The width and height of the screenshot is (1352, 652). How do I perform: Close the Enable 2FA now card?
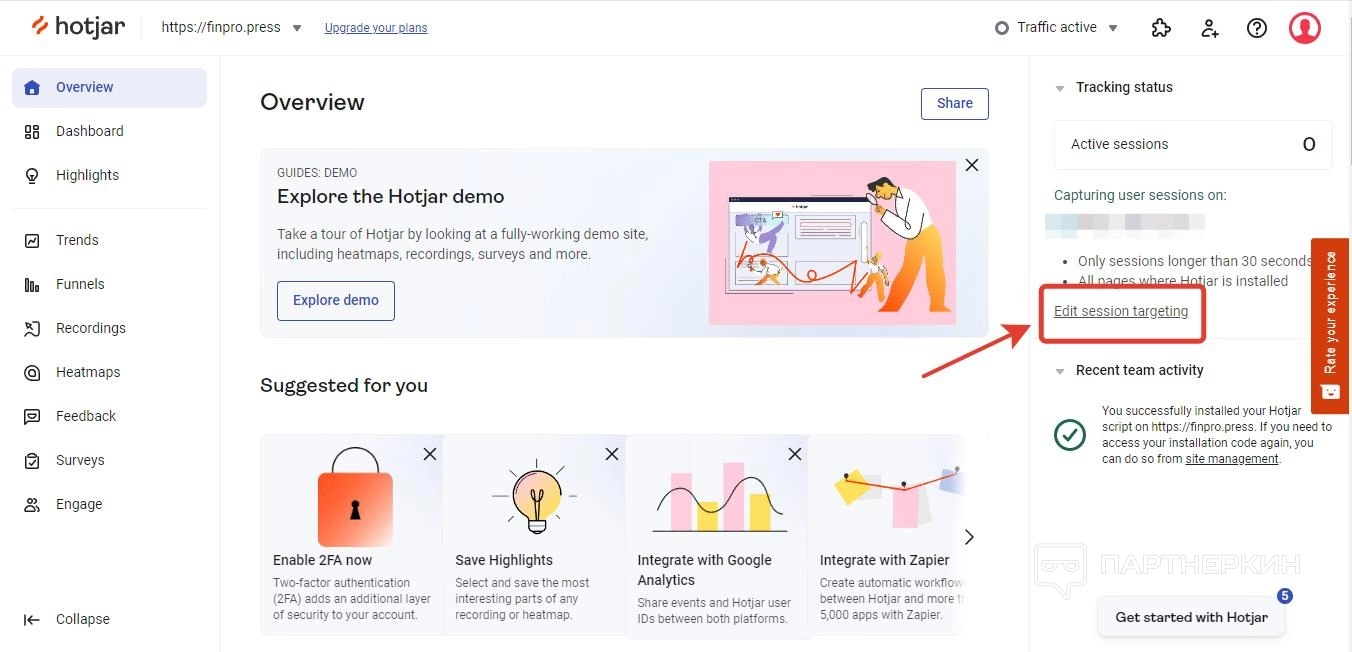pyautogui.click(x=430, y=454)
